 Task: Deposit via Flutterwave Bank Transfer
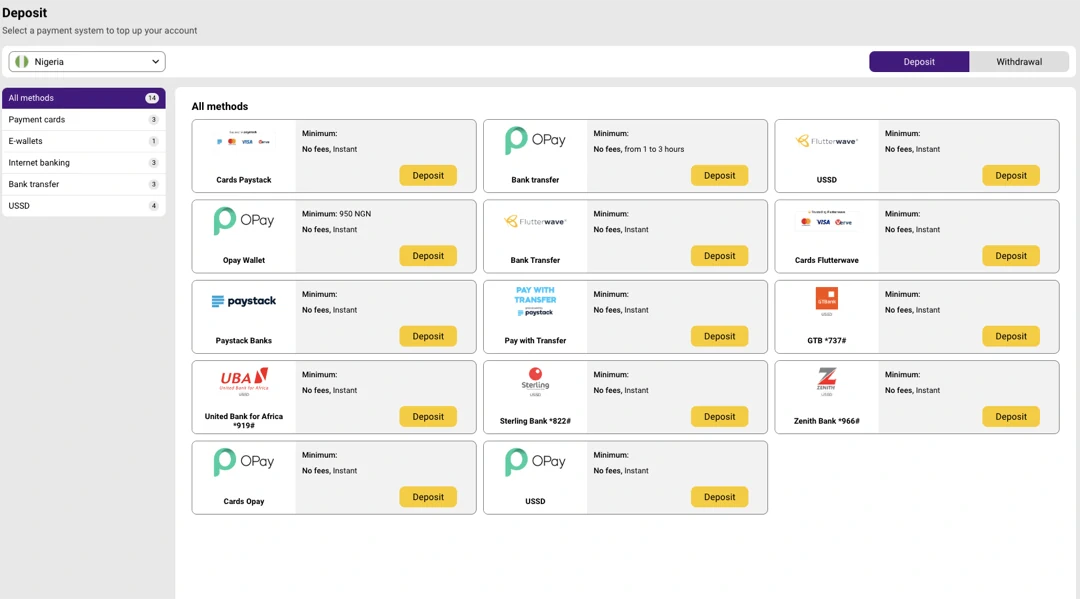[x=719, y=255]
